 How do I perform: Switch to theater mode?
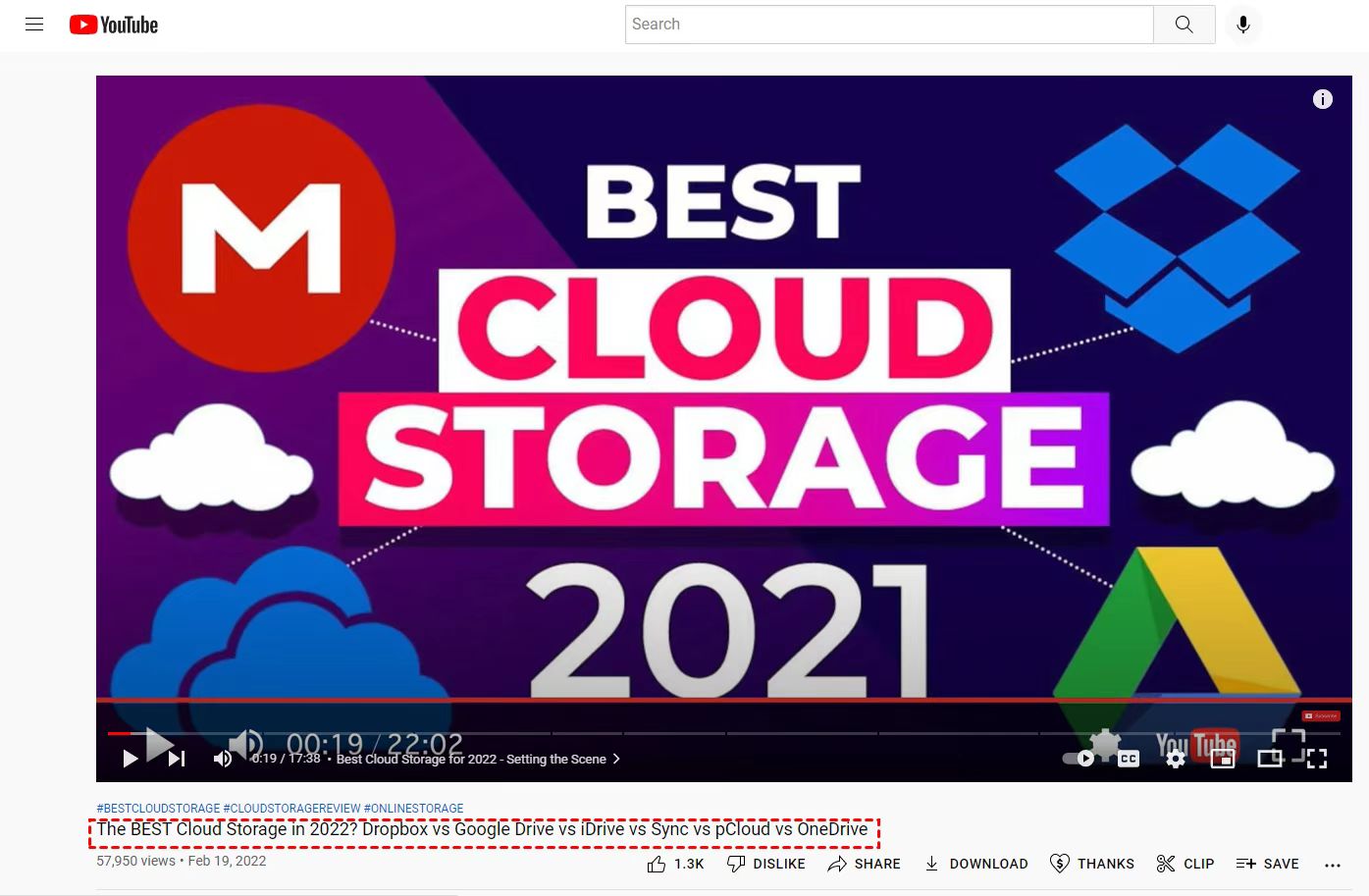click(1270, 759)
